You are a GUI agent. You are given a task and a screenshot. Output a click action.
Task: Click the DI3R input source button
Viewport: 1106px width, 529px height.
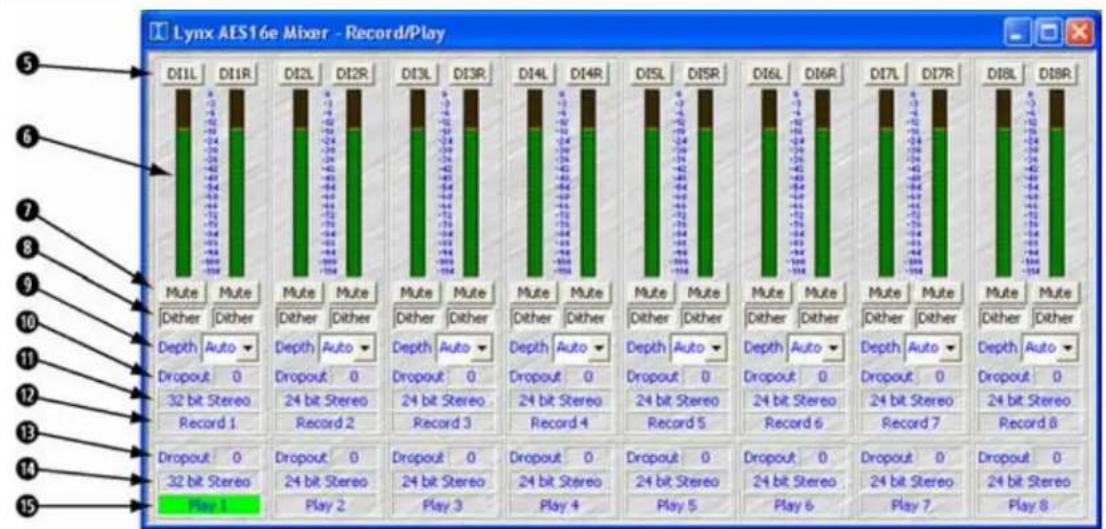(x=470, y=73)
